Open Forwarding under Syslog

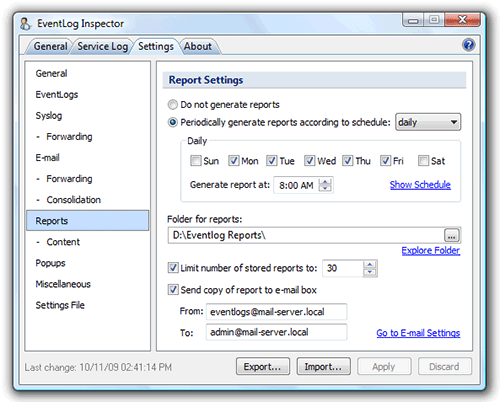click(x=69, y=137)
